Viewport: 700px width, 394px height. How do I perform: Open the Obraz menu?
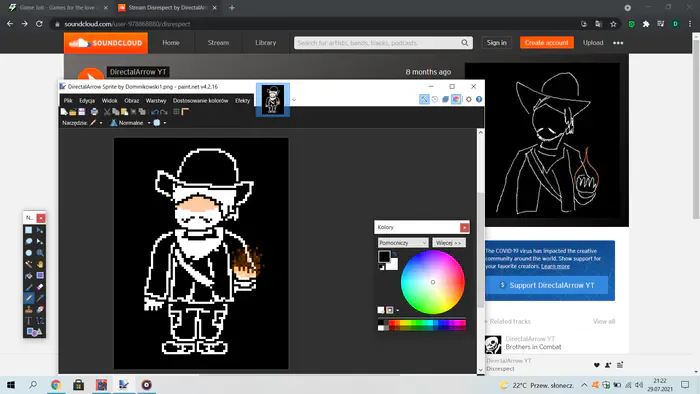pyautogui.click(x=132, y=100)
